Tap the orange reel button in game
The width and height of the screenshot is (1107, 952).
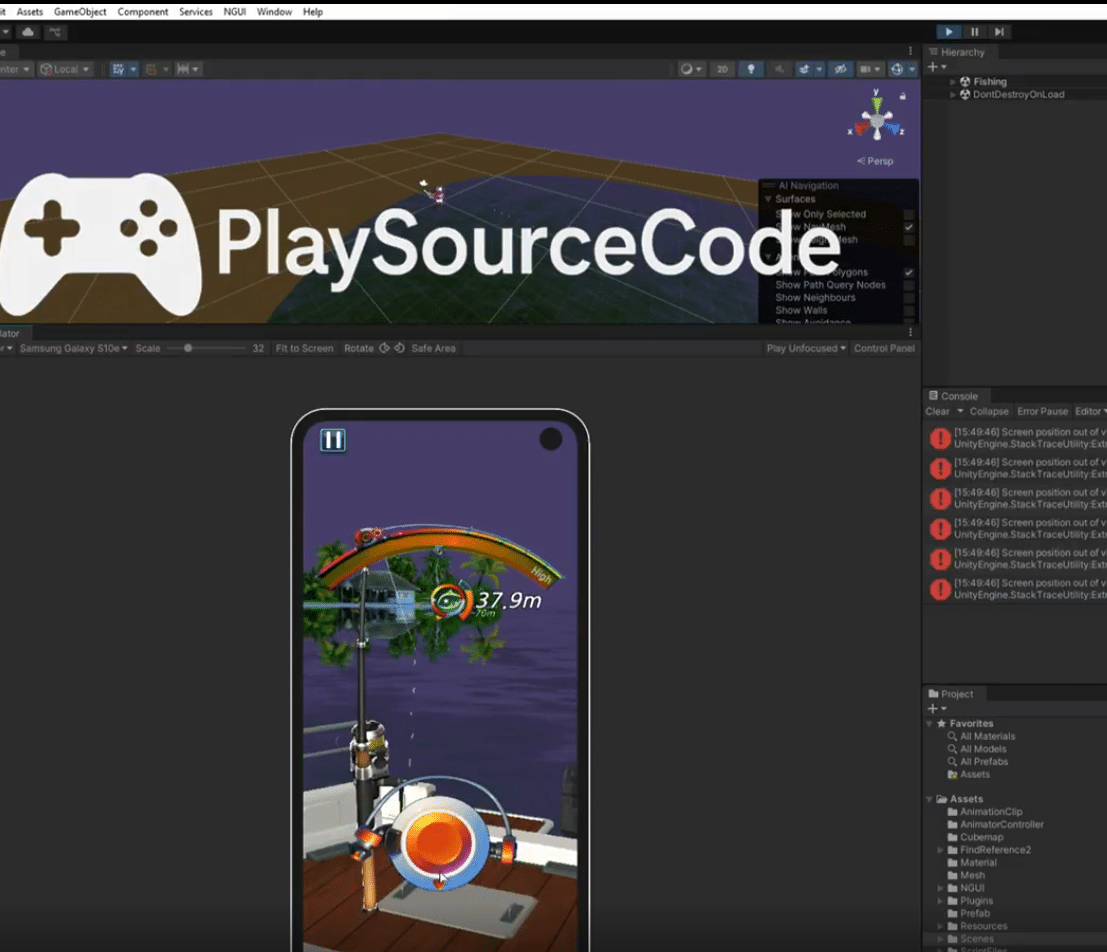[x=437, y=843]
